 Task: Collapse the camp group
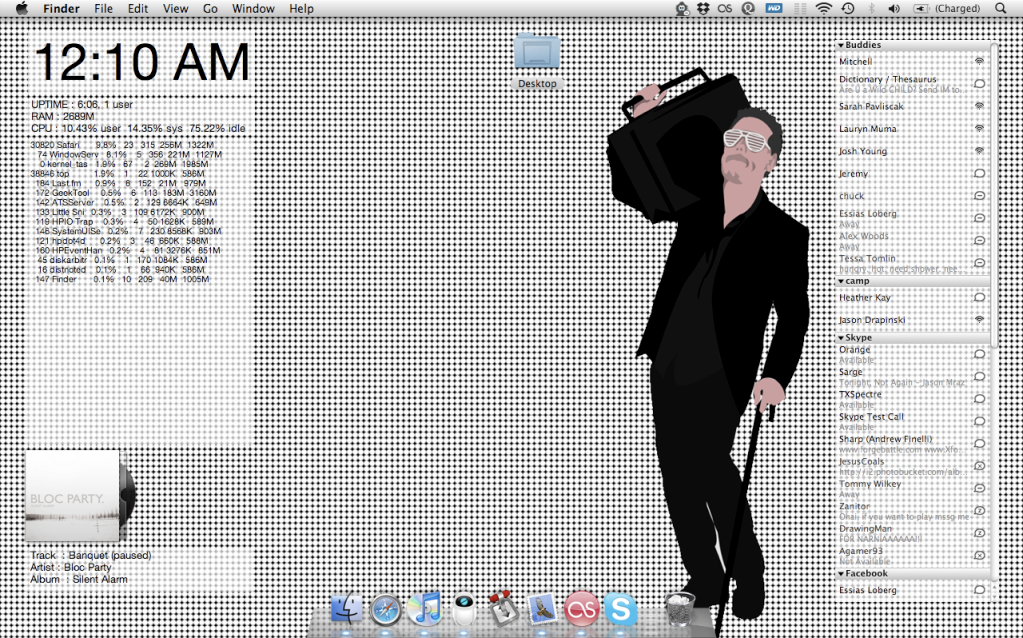pyautogui.click(x=841, y=281)
